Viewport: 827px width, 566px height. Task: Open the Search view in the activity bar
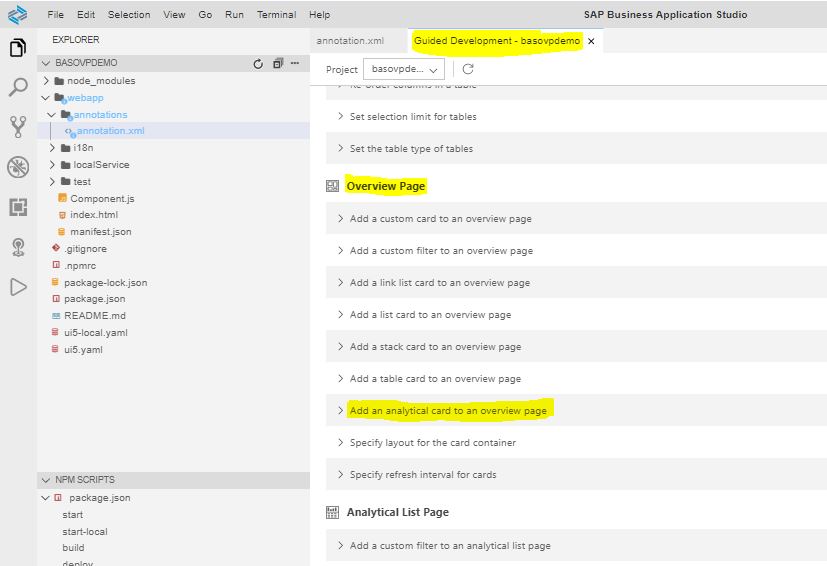pos(18,87)
